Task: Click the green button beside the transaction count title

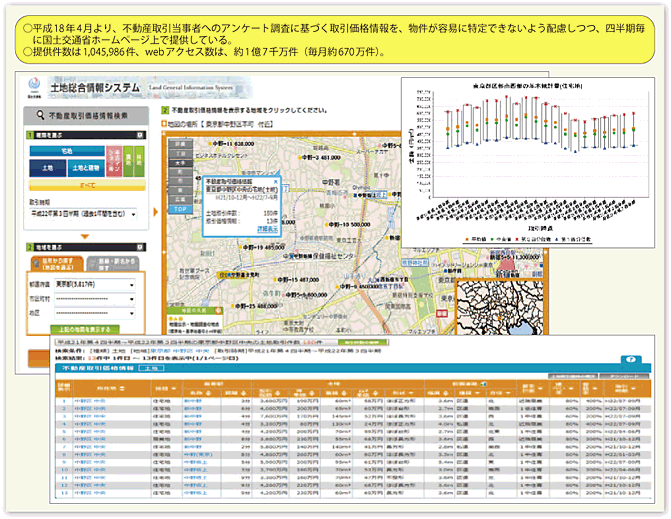Action: pyautogui.click(x=362, y=342)
